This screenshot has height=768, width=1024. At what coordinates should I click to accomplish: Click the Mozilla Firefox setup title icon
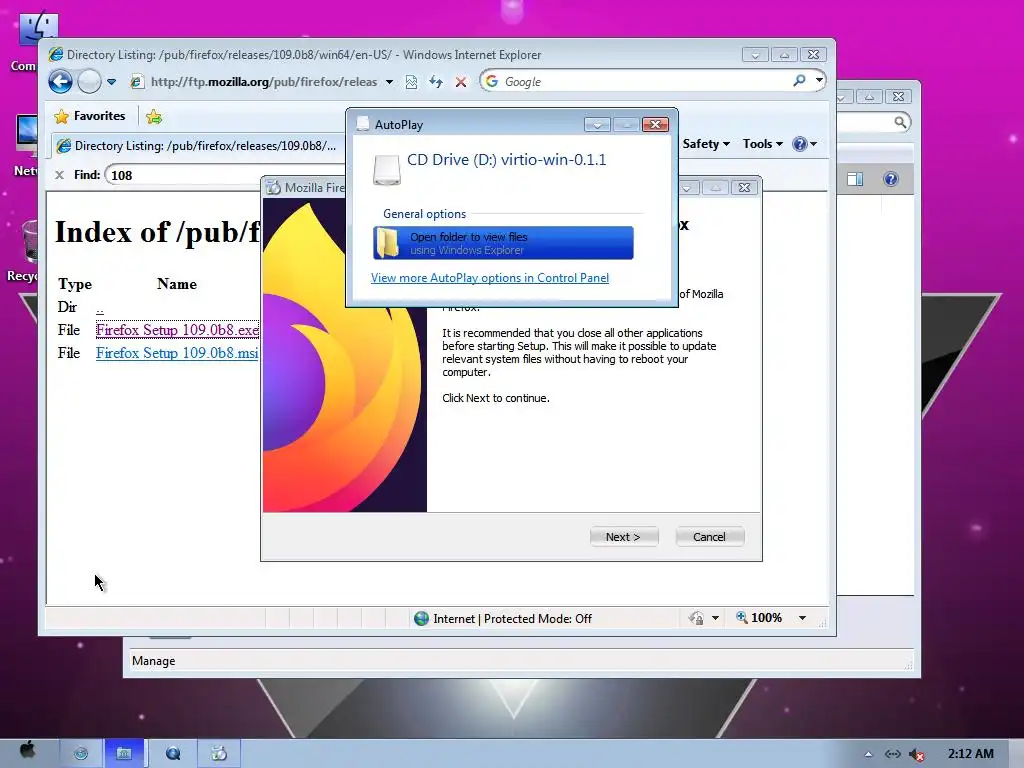pyautogui.click(x=274, y=187)
